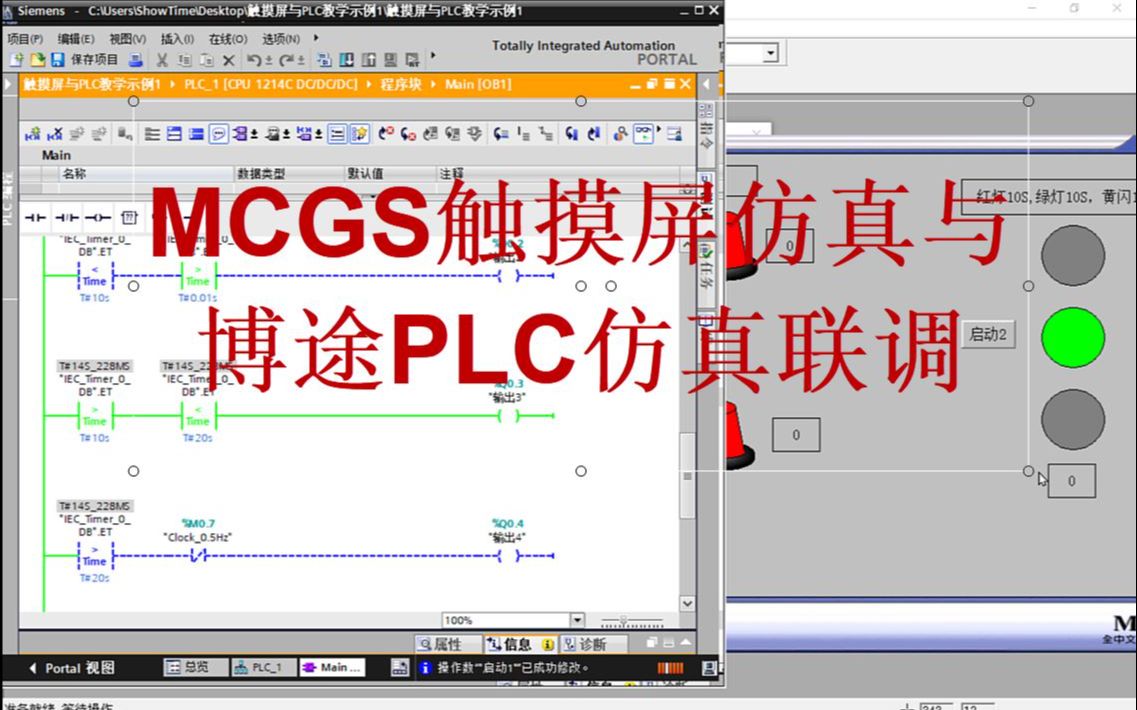Toggle network comments visibility
Image resolution: width=1137 pixels, height=710 pixels.
(x=220, y=132)
